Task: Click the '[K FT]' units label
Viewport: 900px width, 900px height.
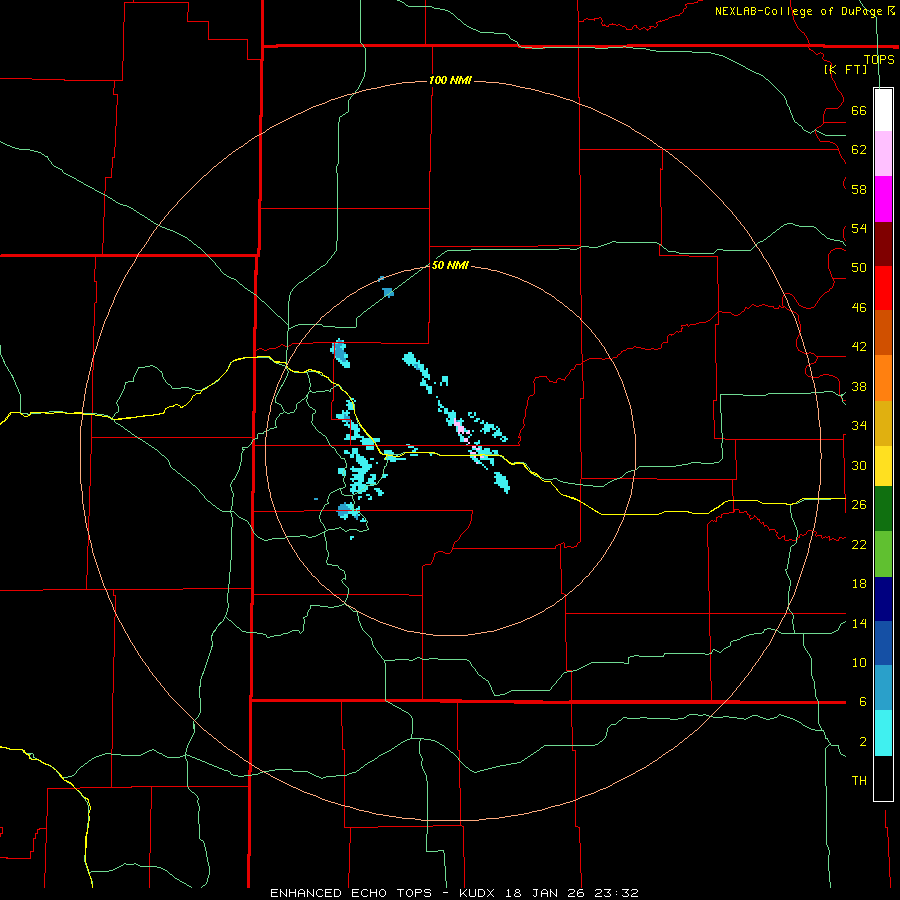Action: click(x=846, y=69)
